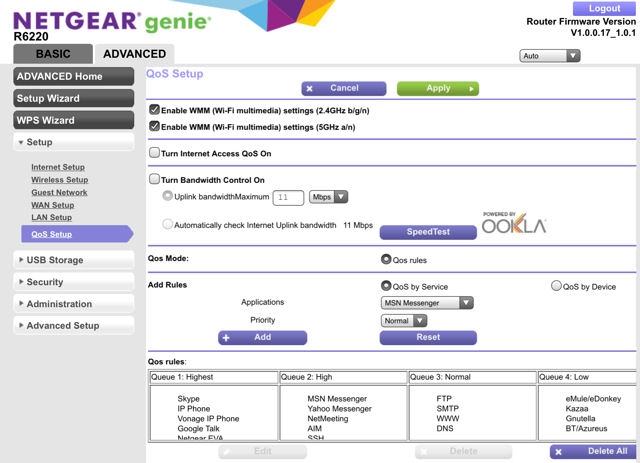Enable WMM settings for 2.4GHz b/g/n
The width and height of the screenshot is (640, 463).
[x=154, y=109]
